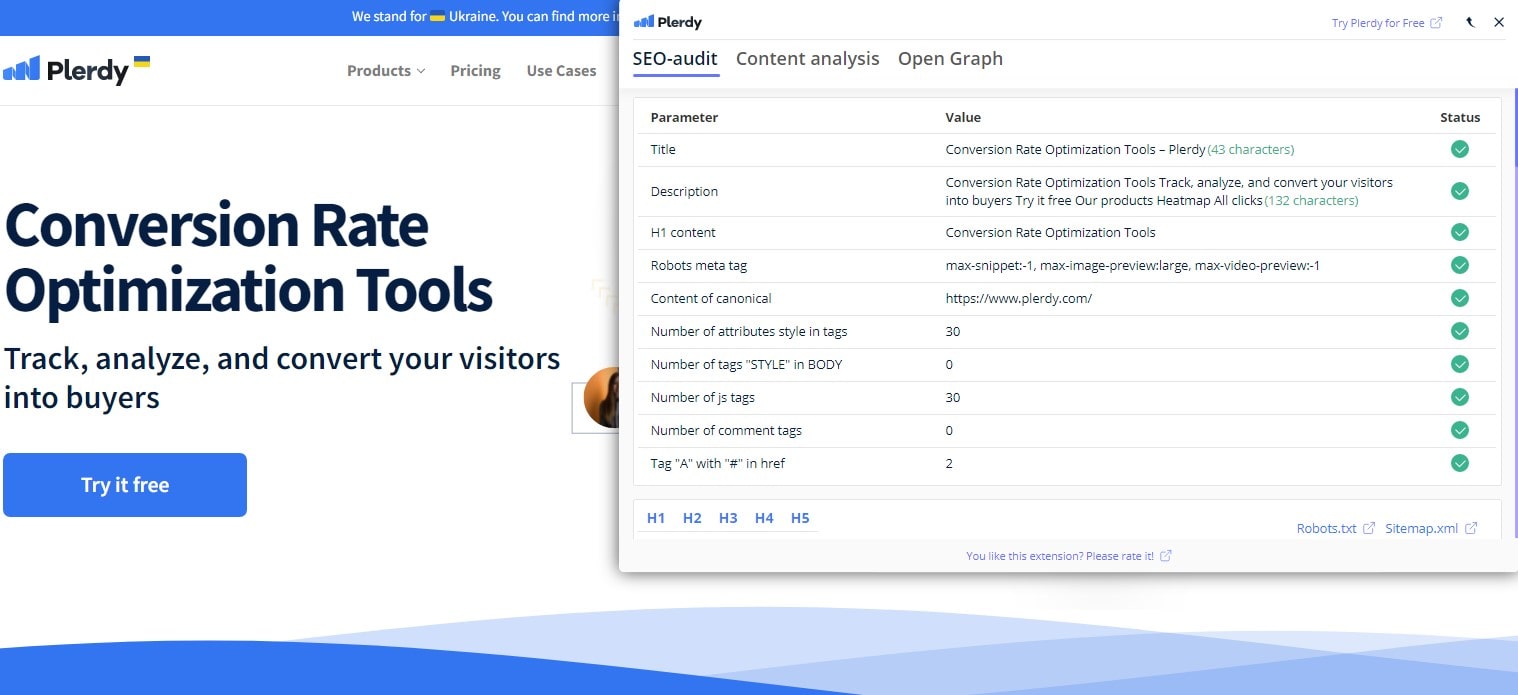This screenshot has height=695, width=1518.
Task: Click the 'Number of js tags' label
Action: 703,397
